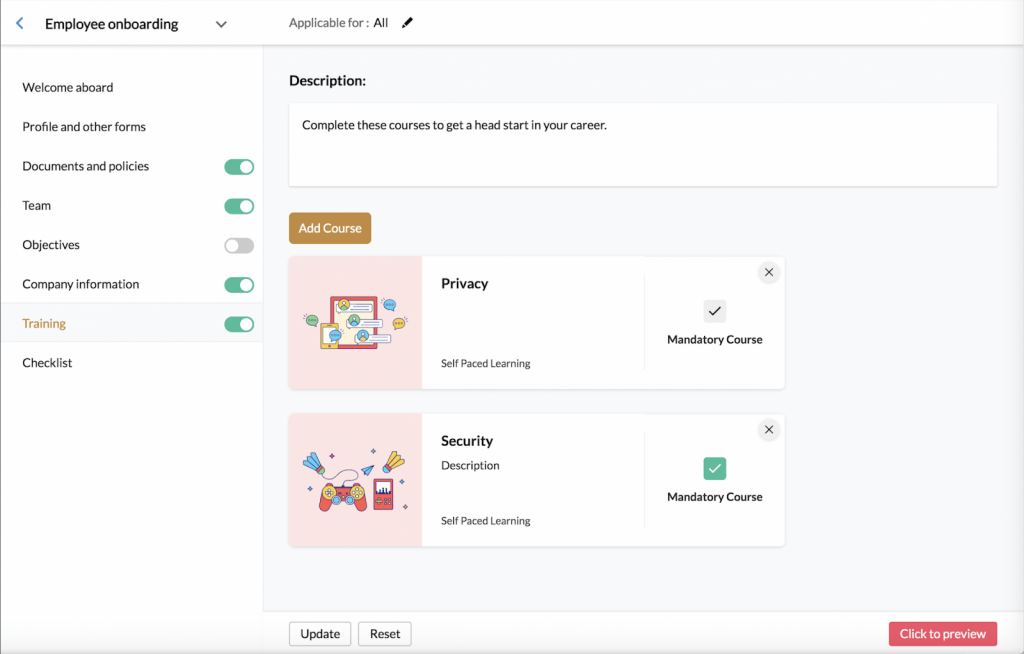Open Profile and other forms section
Screen dimensions: 1024x654
click(84, 127)
